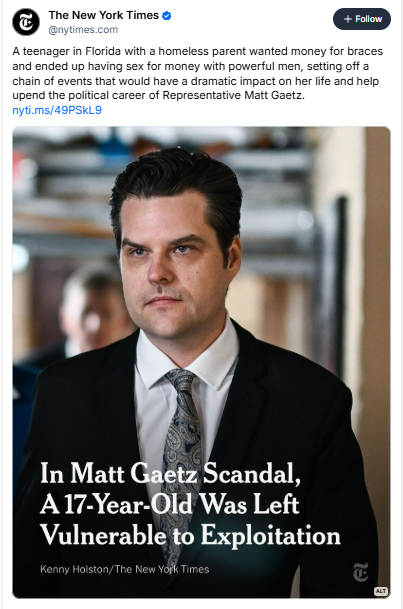Follow The New York Times account
The width and height of the screenshot is (403, 609).
pos(362,19)
